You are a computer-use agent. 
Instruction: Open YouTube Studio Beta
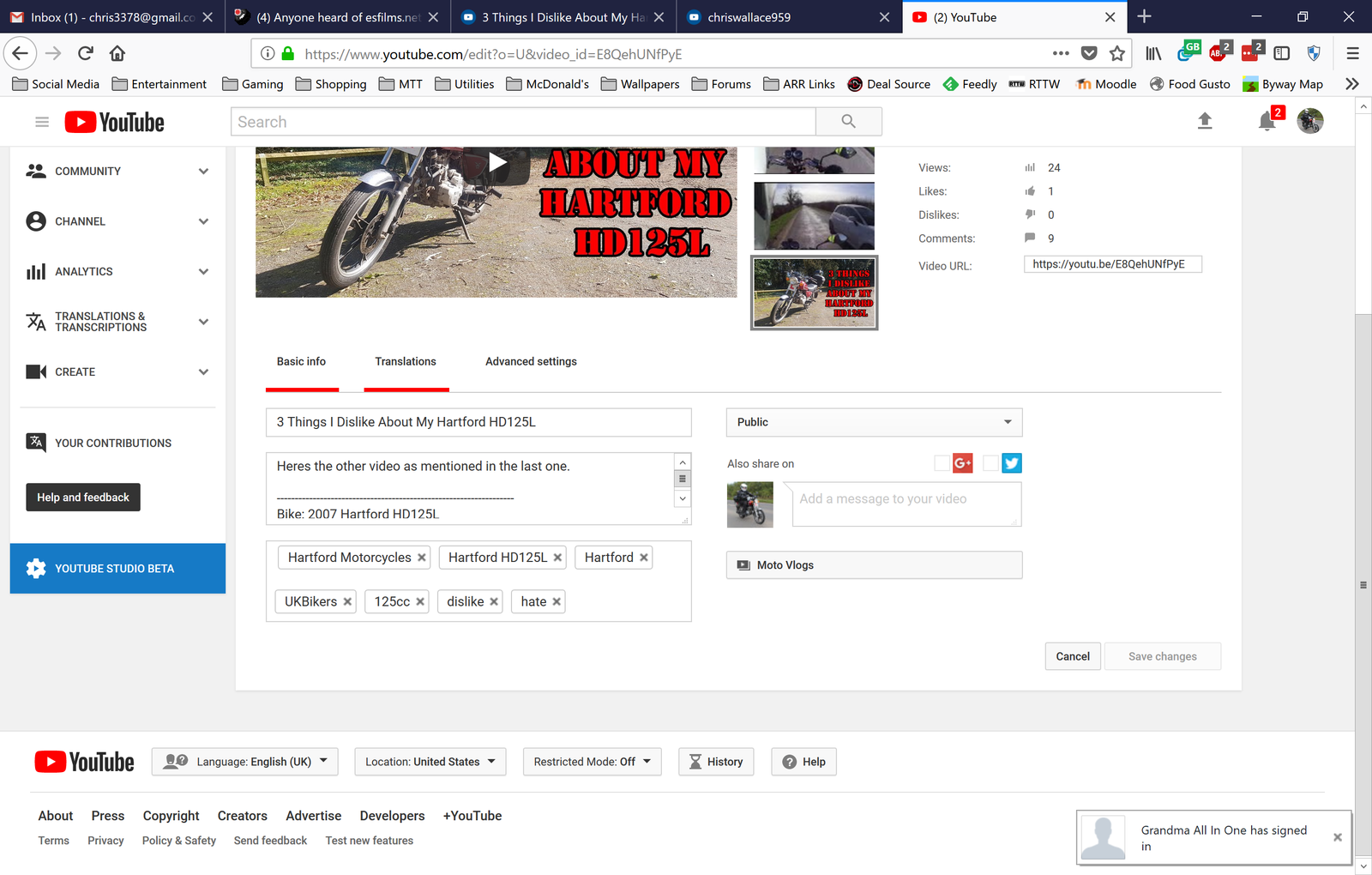[x=117, y=568]
